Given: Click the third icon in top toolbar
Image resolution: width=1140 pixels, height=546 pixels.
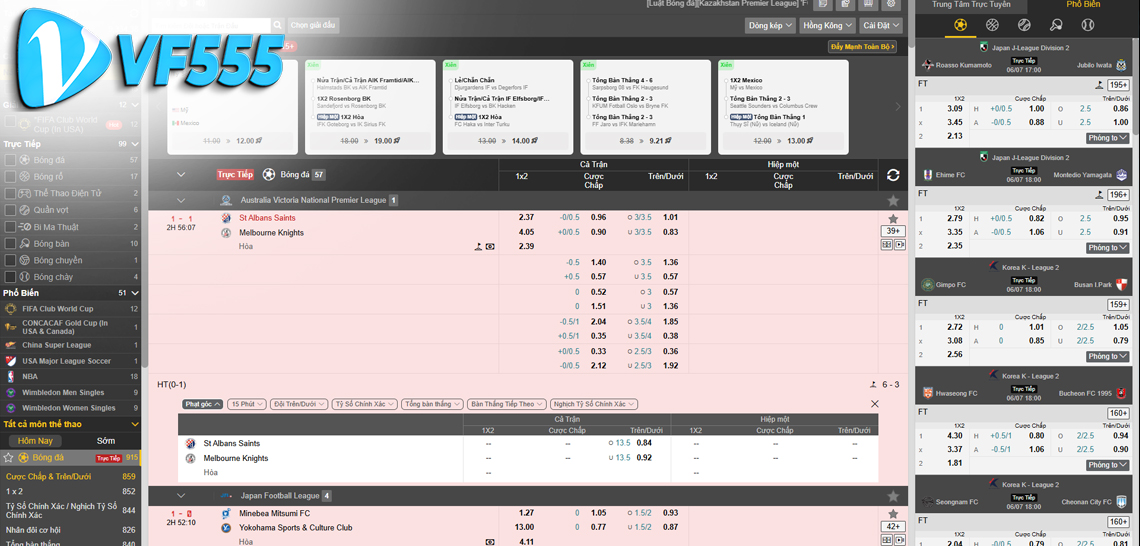Looking at the screenshot, I should (x=868, y=4).
